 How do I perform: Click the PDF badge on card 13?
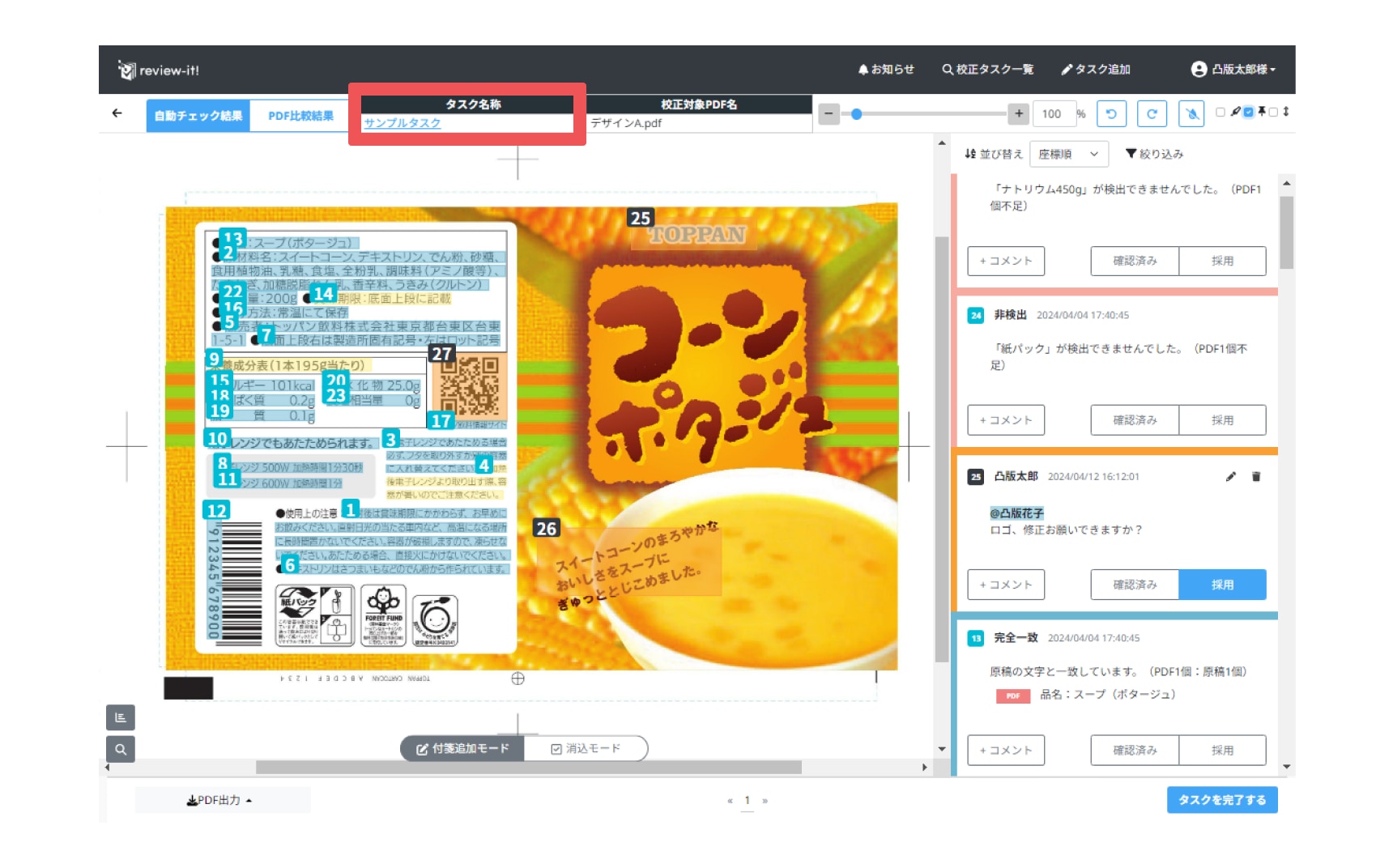[x=1013, y=696]
